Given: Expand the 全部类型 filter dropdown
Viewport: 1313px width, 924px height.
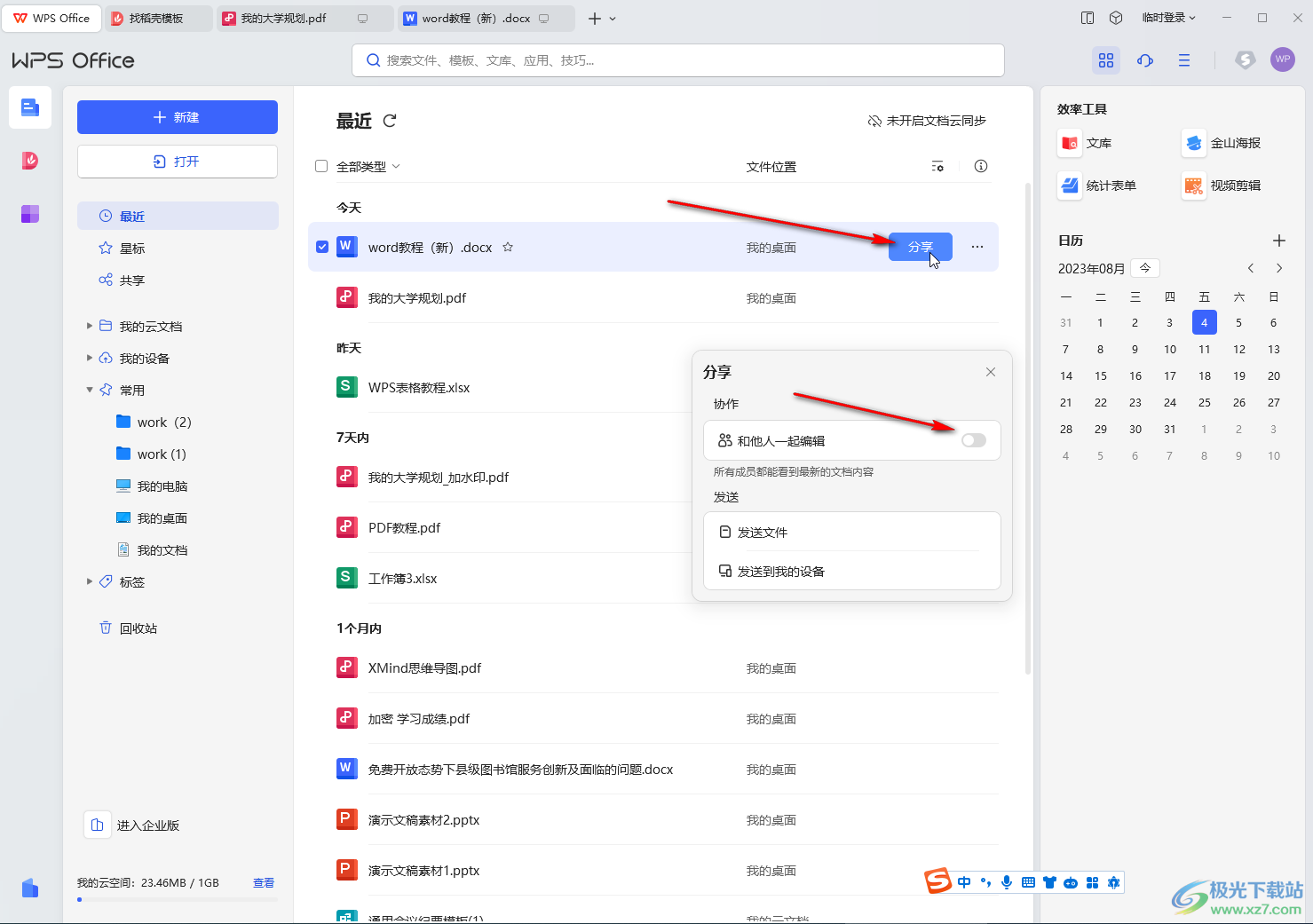Looking at the screenshot, I should coord(368,166).
